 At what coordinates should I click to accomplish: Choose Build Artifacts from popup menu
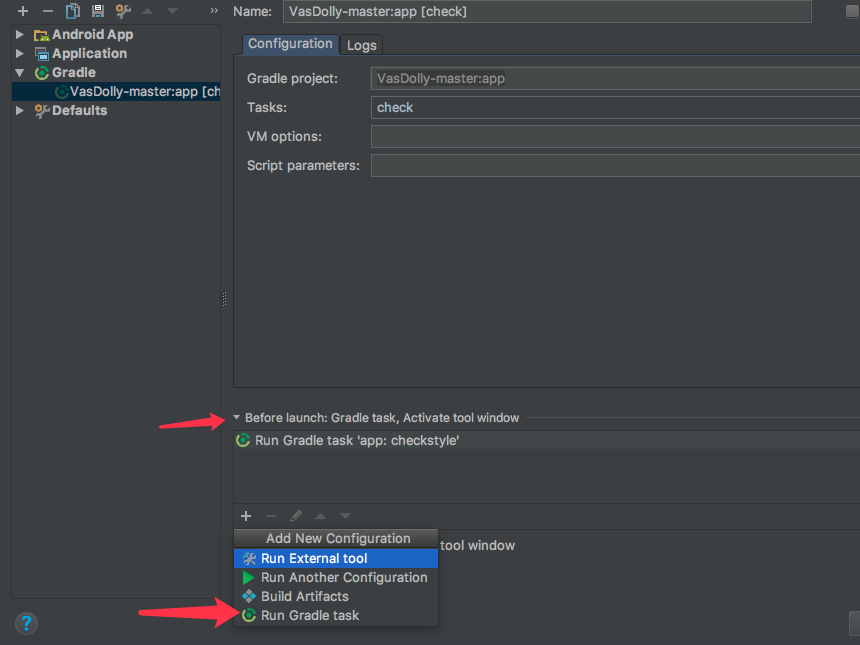coord(304,596)
